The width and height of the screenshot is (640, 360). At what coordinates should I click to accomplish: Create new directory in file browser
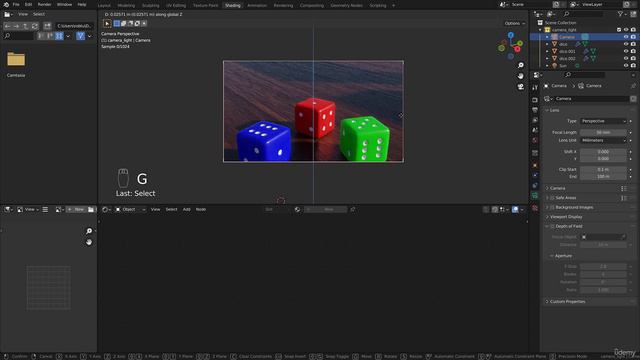coord(47,26)
